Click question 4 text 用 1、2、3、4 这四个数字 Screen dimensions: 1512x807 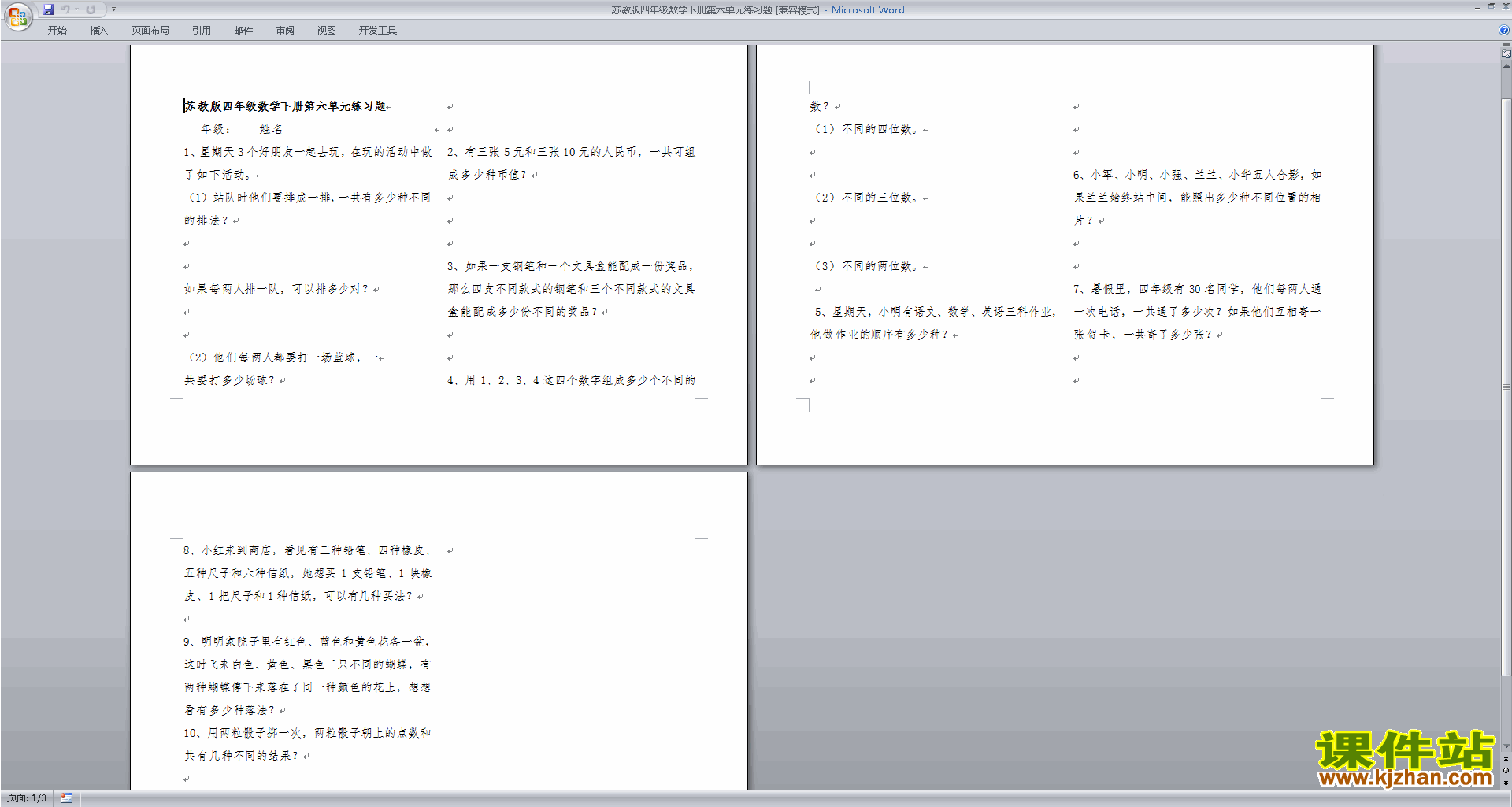[572, 380]
